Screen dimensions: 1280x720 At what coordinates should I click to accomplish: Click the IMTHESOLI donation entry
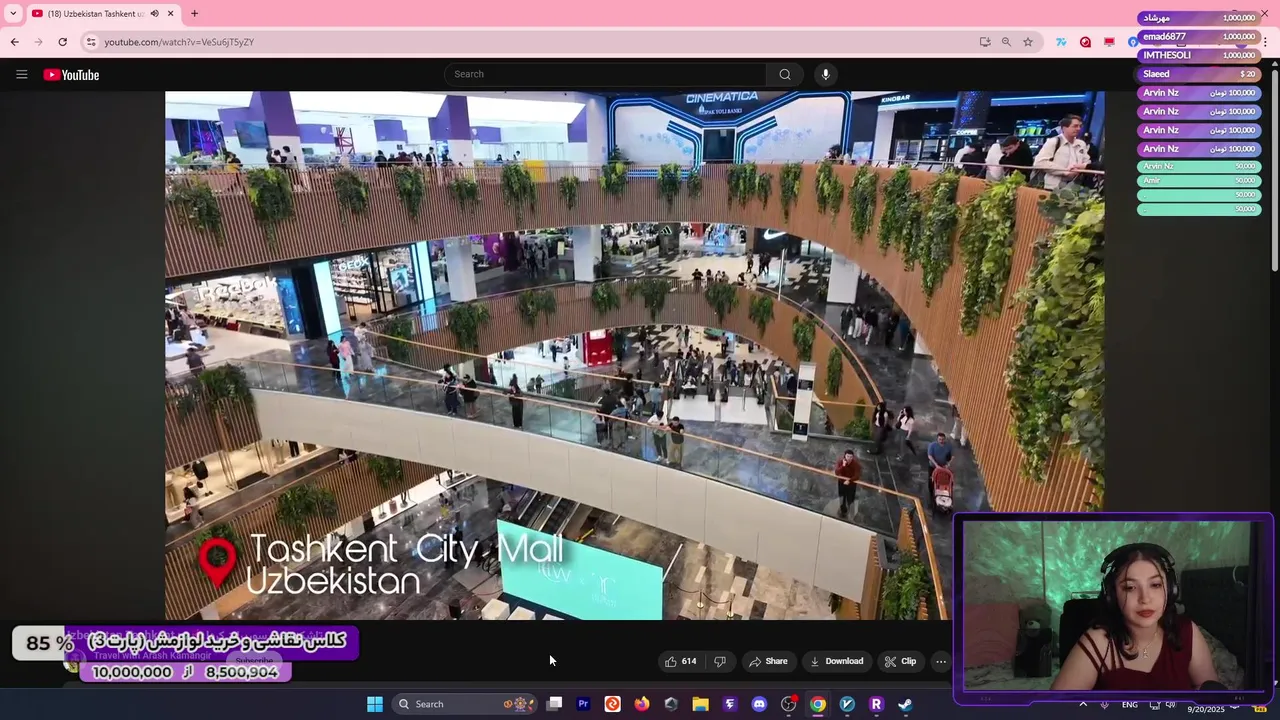pyautogui.click(x=1198, y=55)
